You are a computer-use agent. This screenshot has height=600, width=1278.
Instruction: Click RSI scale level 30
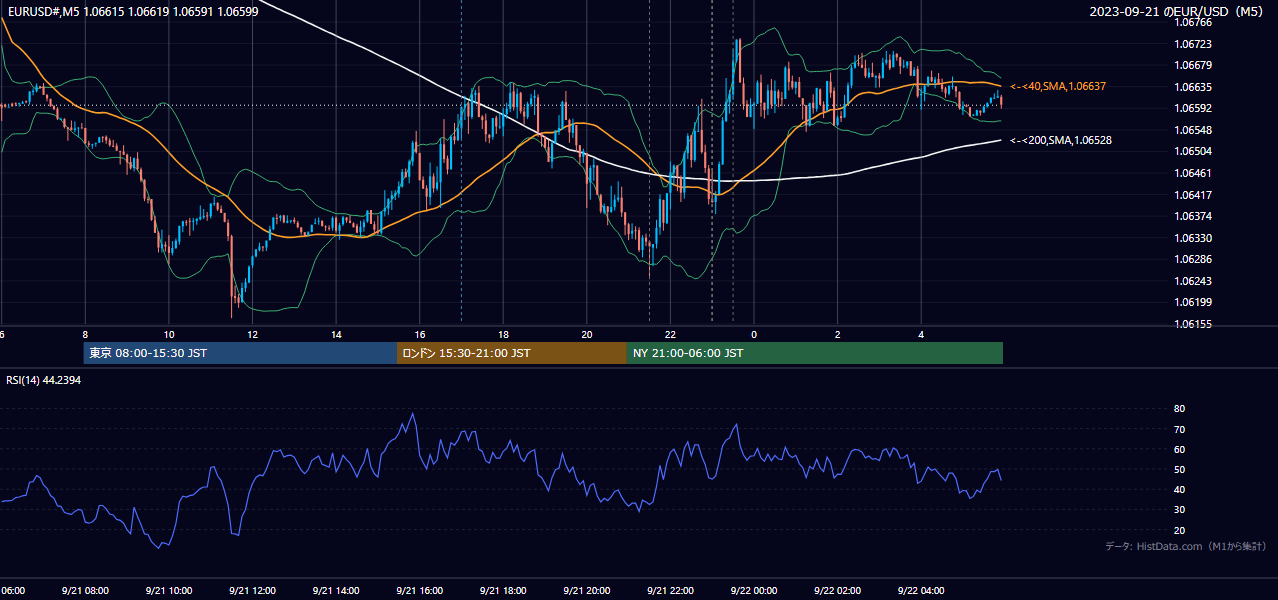tap(1179, 510)
